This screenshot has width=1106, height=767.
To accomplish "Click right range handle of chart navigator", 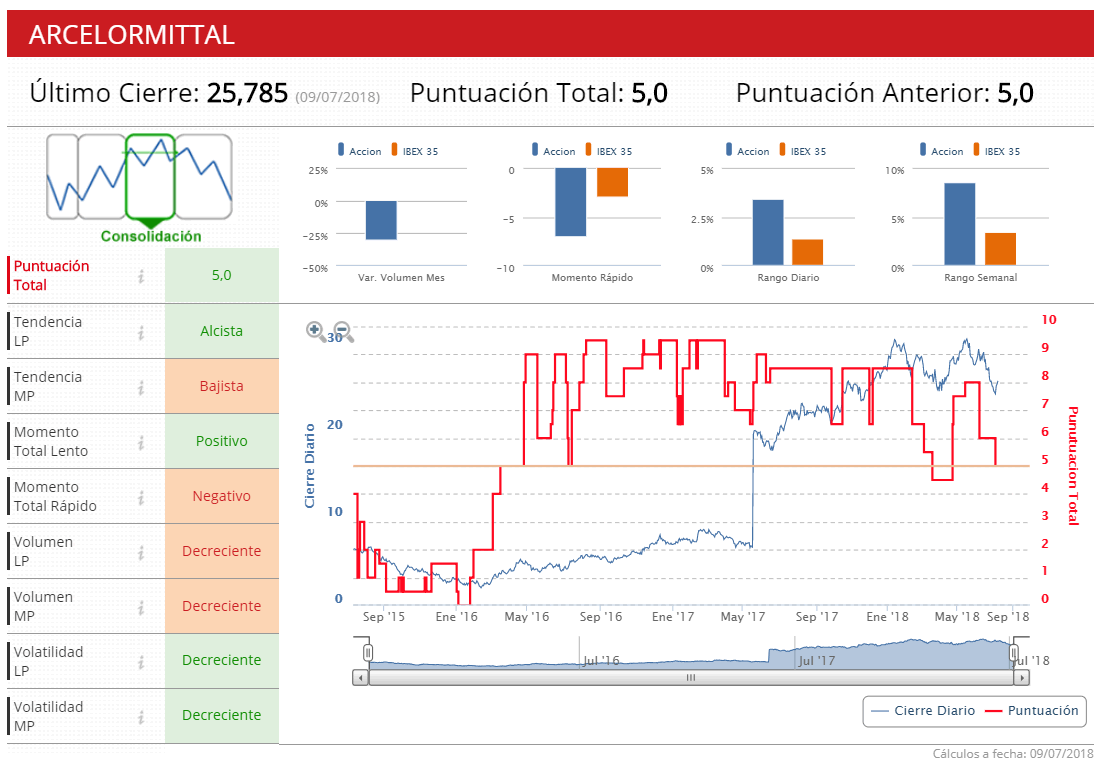I will 1014,653.
